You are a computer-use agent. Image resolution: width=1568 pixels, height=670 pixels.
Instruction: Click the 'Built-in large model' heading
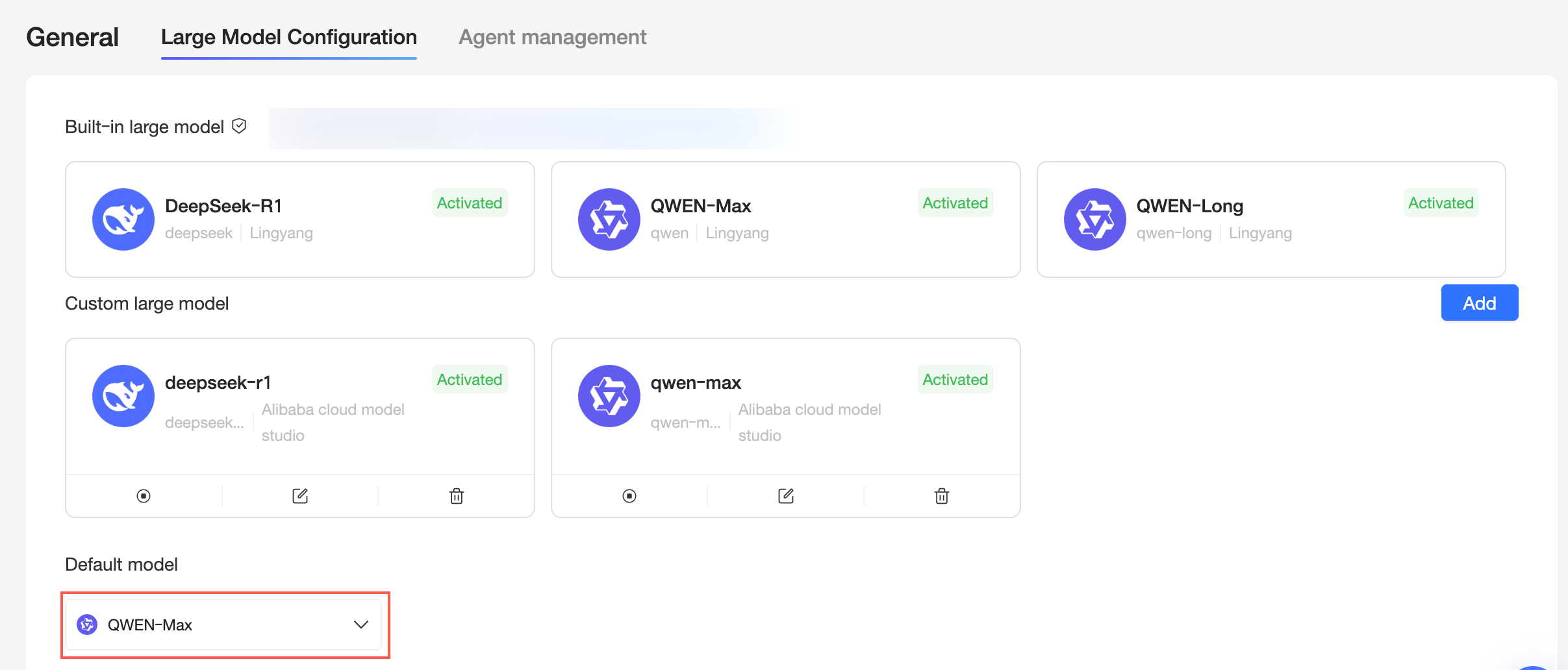point(145,127)
